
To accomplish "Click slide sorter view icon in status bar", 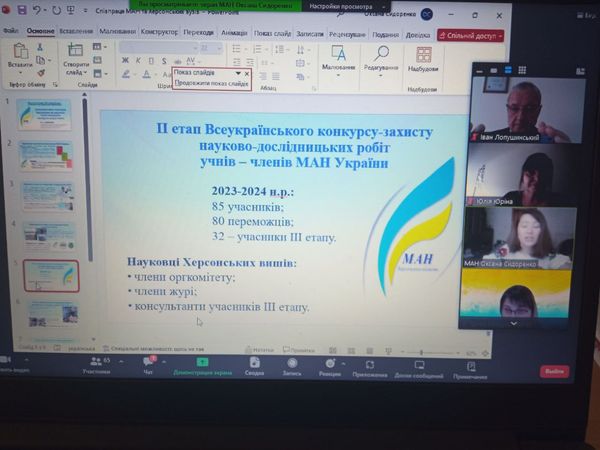I will [351, 350].
